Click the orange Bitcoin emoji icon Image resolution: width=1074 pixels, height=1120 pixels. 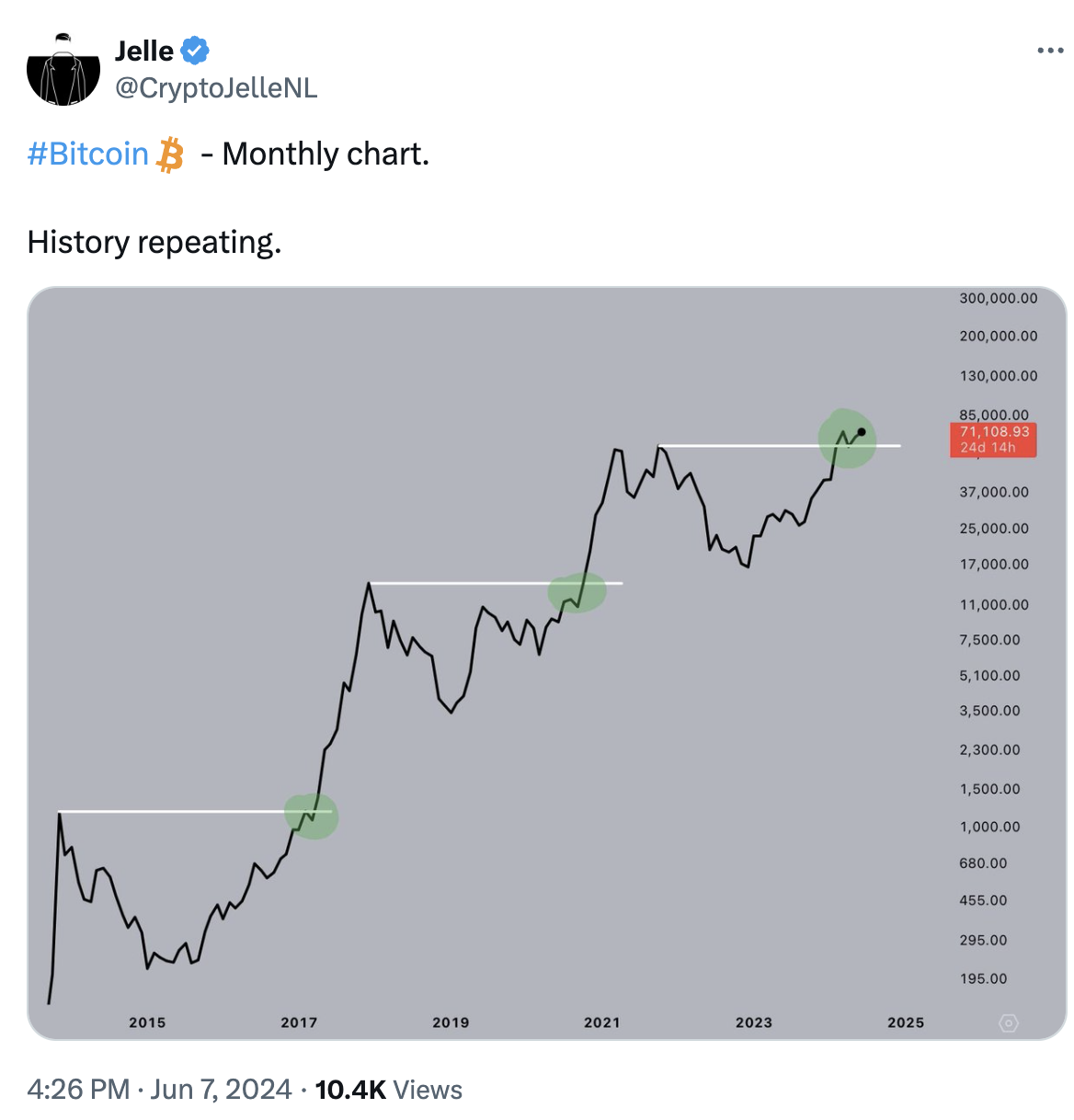coord(170,154)
